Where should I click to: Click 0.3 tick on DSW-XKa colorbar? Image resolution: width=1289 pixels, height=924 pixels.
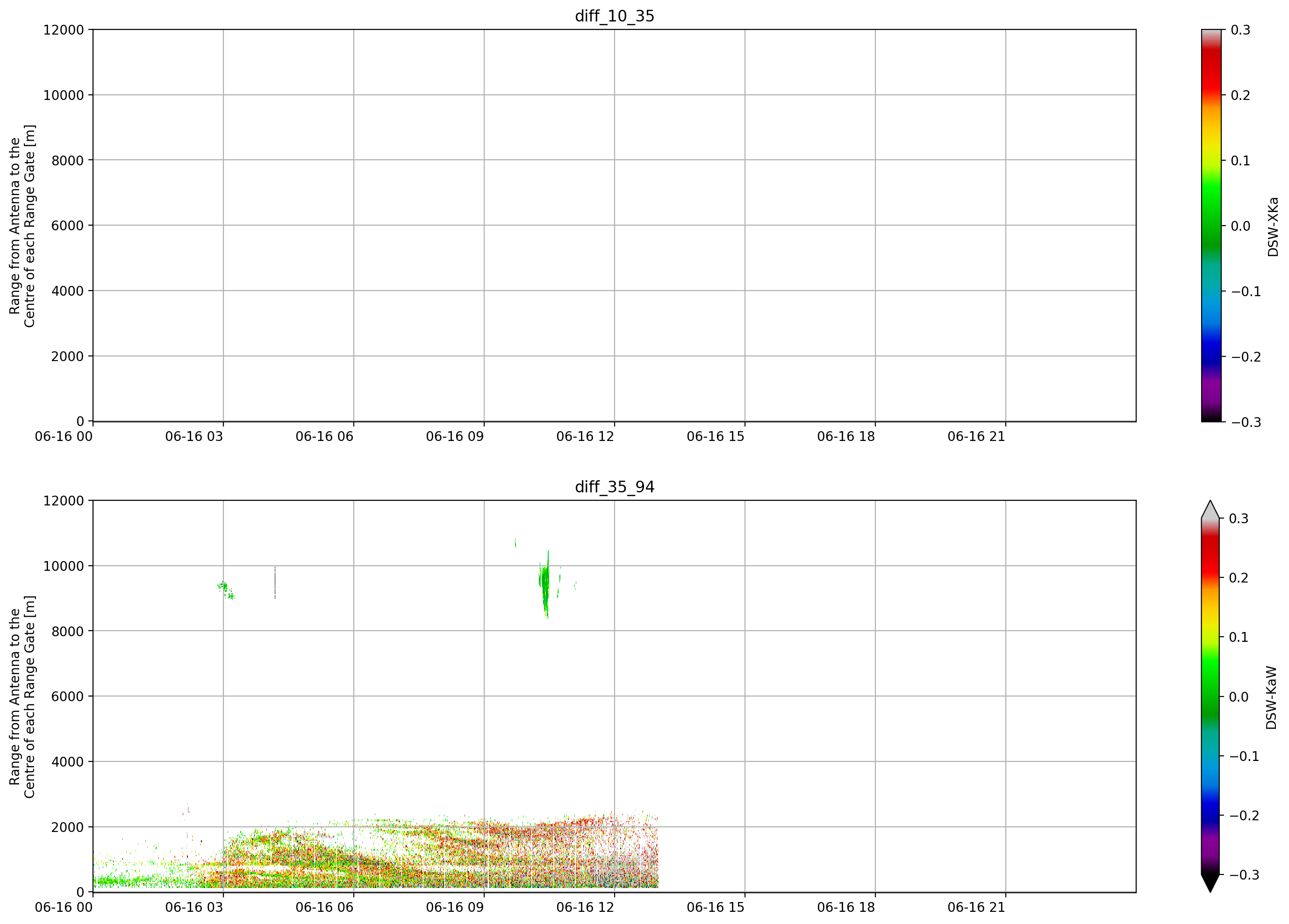pyautogui.click(x=1240, y=29)
